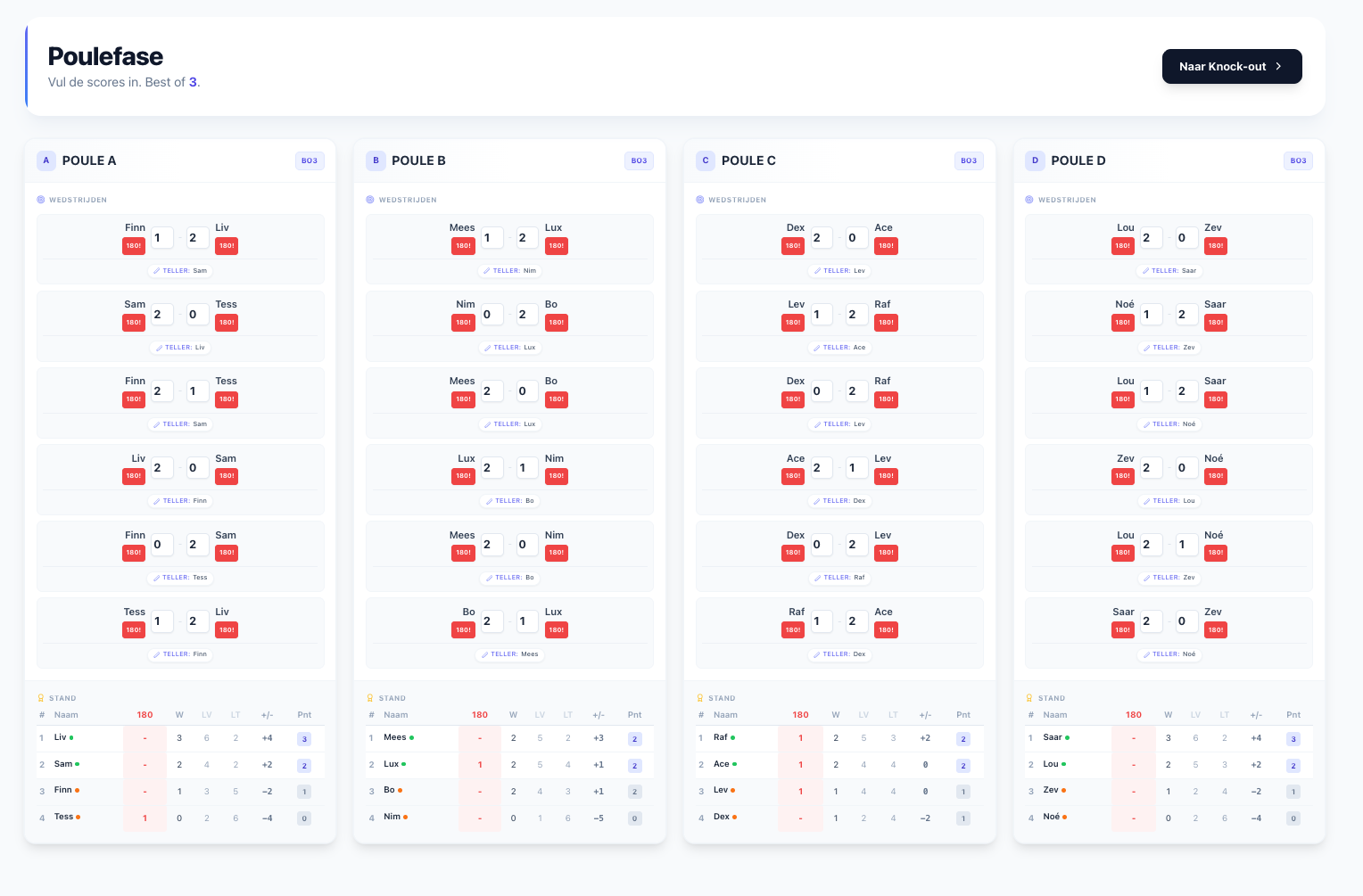The height and width of the screenshot is (896, 1363).
Task: Edit teller Lev on Dex–Ace match
Action: 840,271
